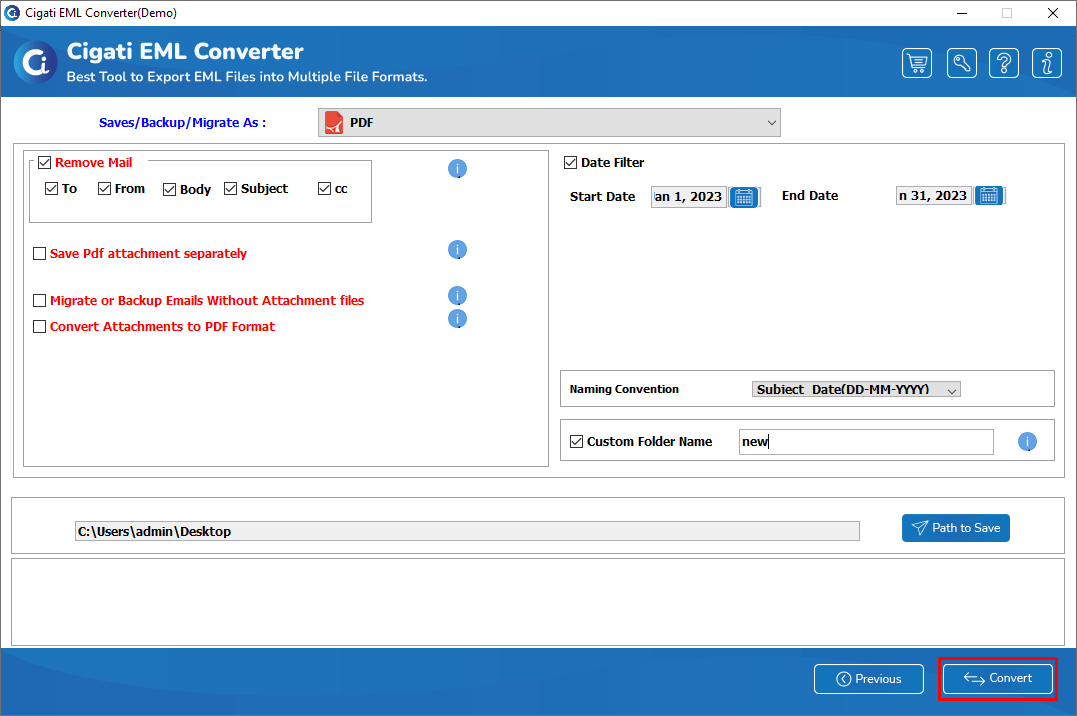Open the help question mark icon

coord(1004,64)
